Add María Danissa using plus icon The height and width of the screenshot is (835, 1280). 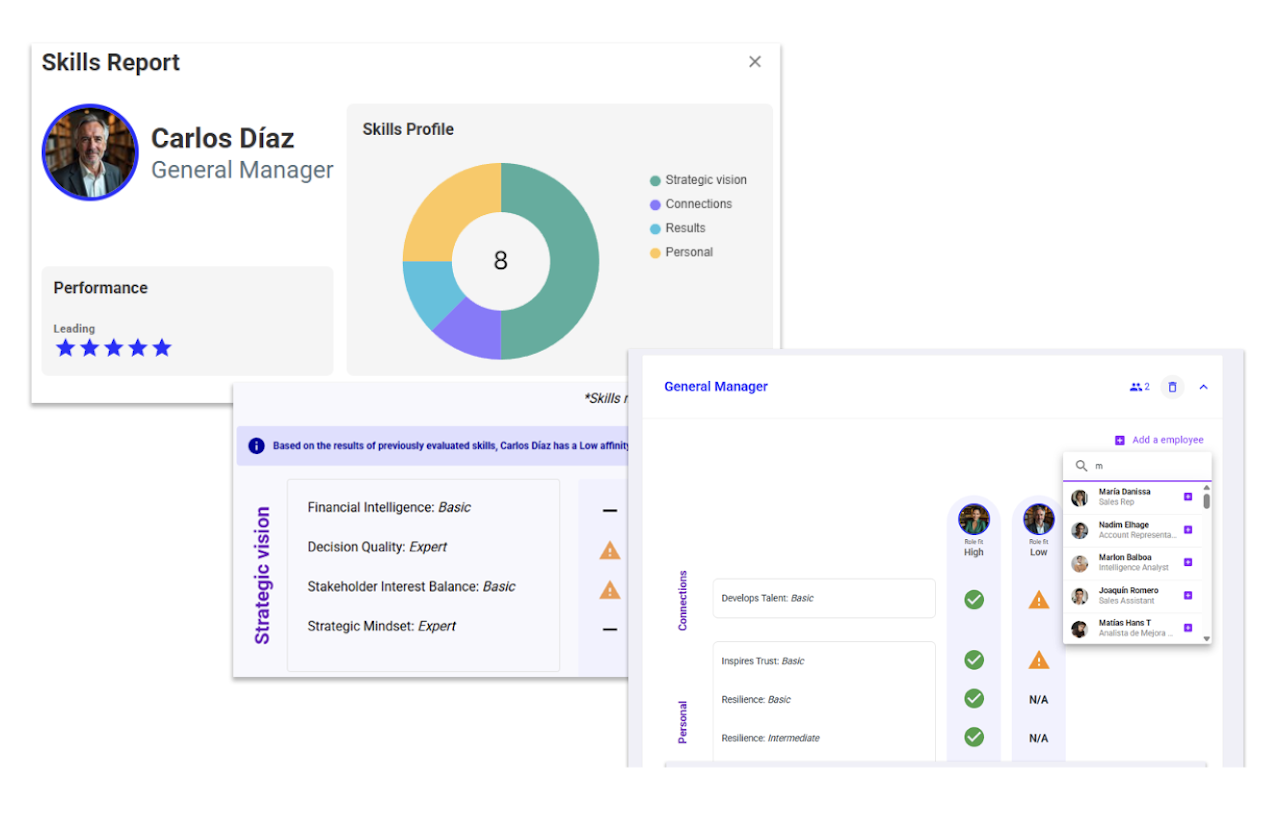click(x=1188, y=497)
